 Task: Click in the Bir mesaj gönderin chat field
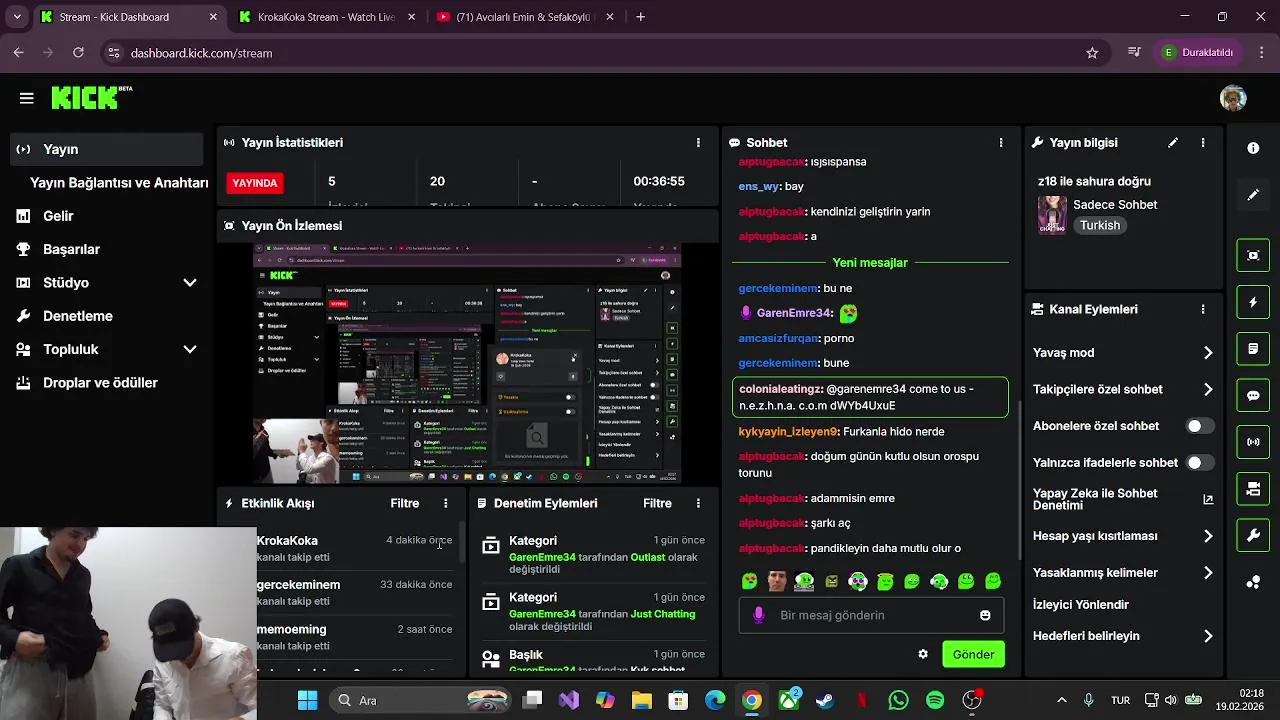pyautogui.click(x=870, y=616)
